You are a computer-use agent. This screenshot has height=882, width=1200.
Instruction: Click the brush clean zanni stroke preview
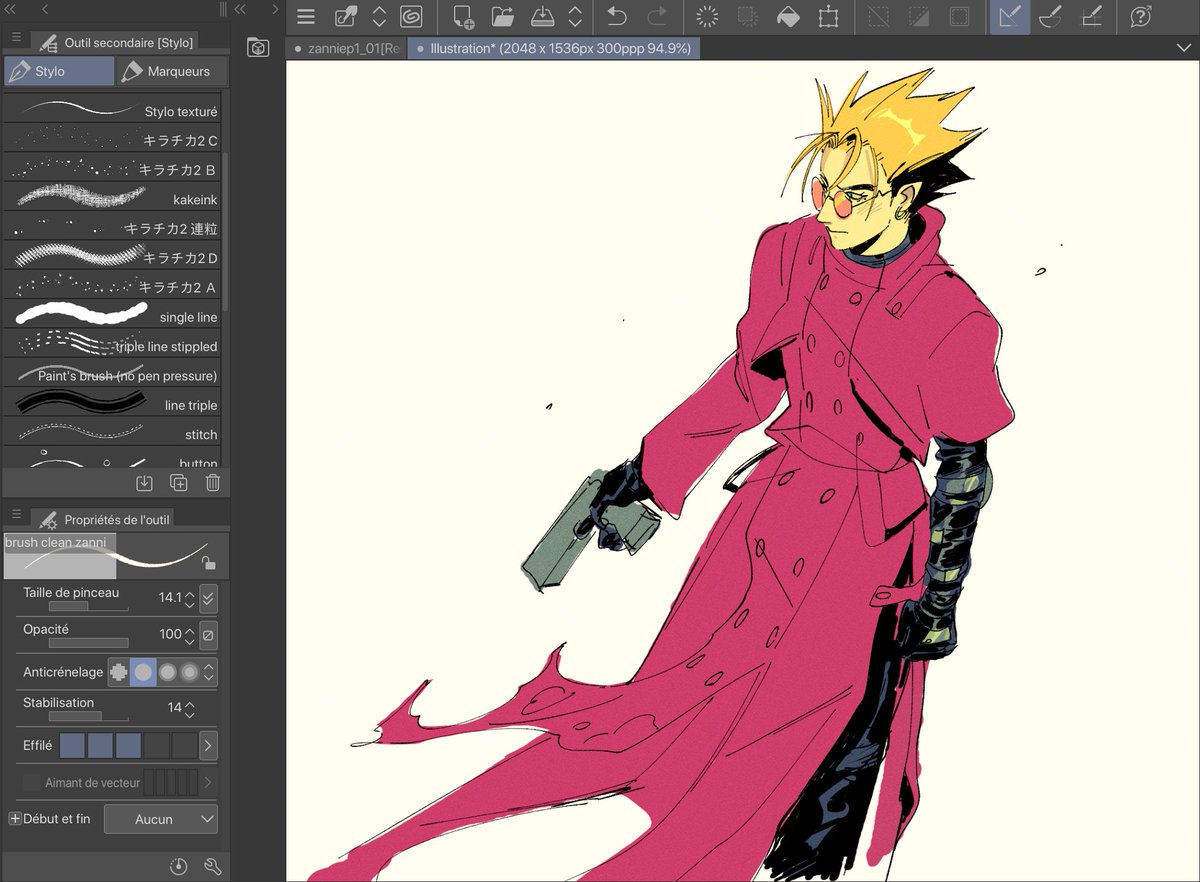[x=116, y=556]
